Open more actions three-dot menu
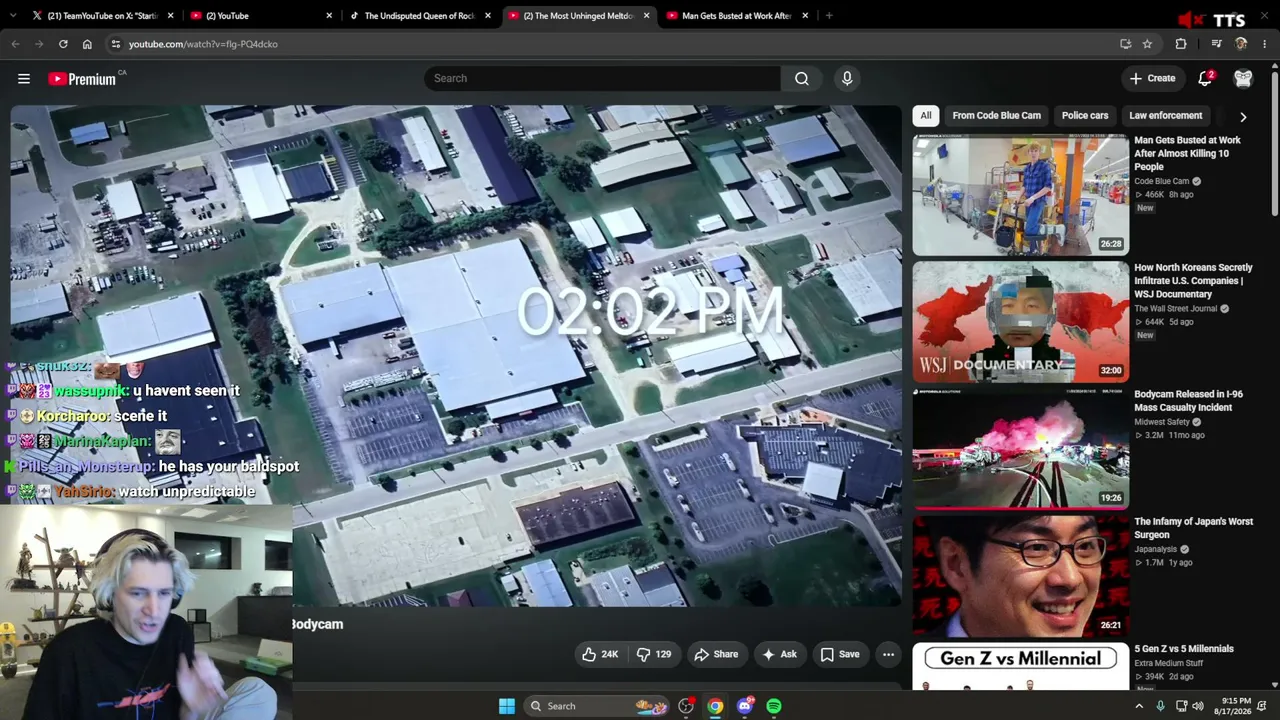This screenshot has height=720, width=1280. tap(888, 654)
